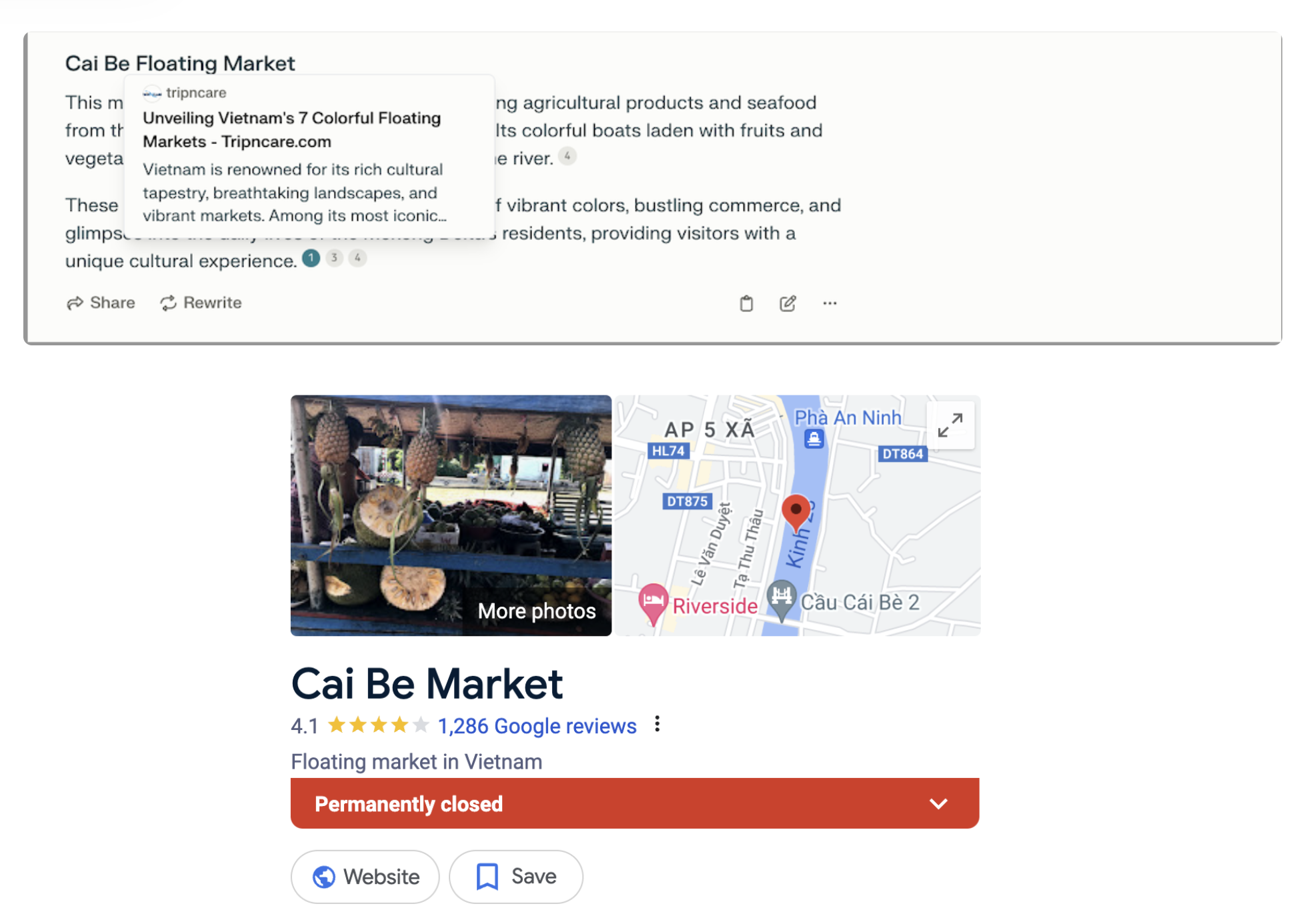
Task: Toggle citation number 1 reference
Action: tap(312, 261)
